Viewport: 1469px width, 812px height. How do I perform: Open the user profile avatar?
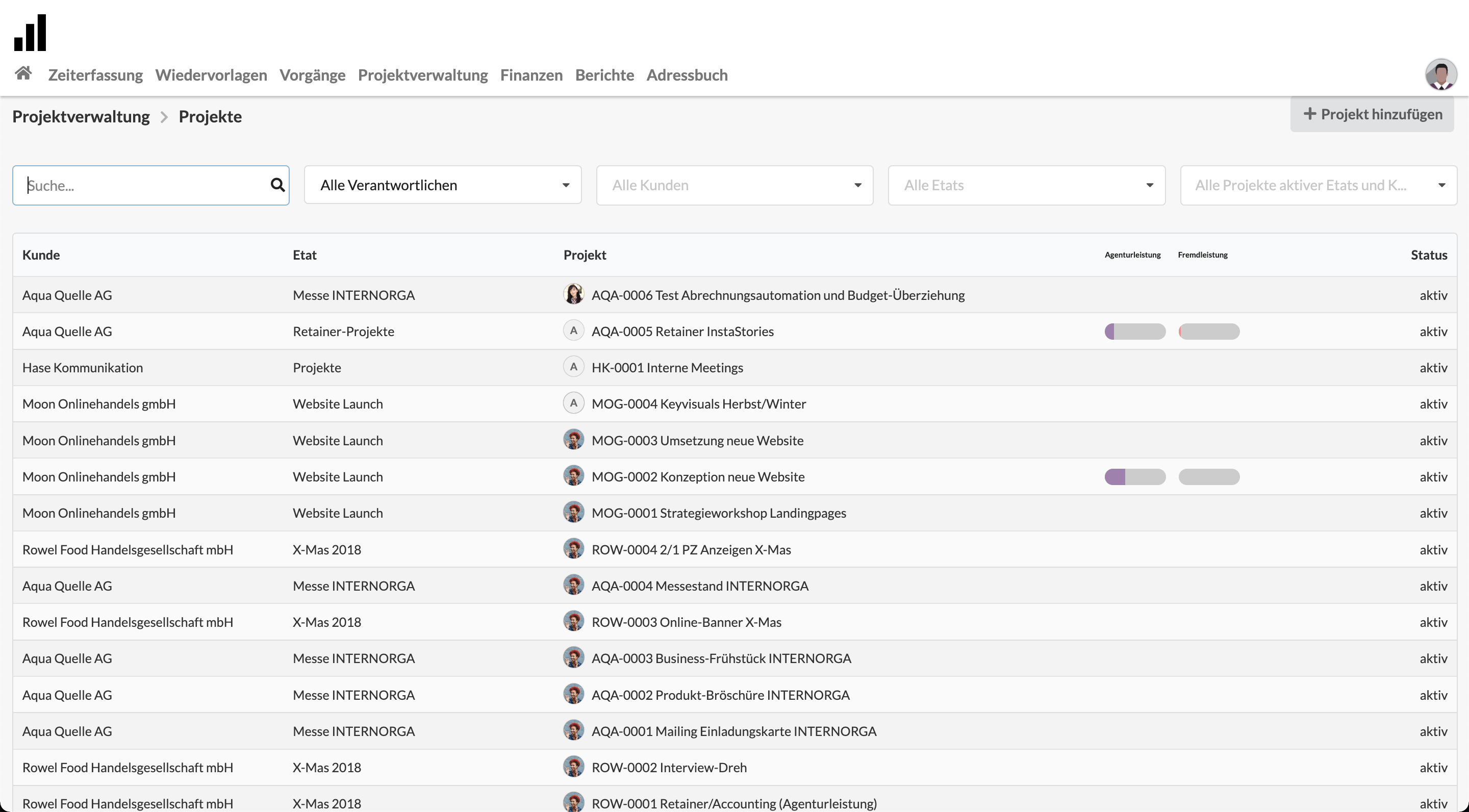point(1440,74)
